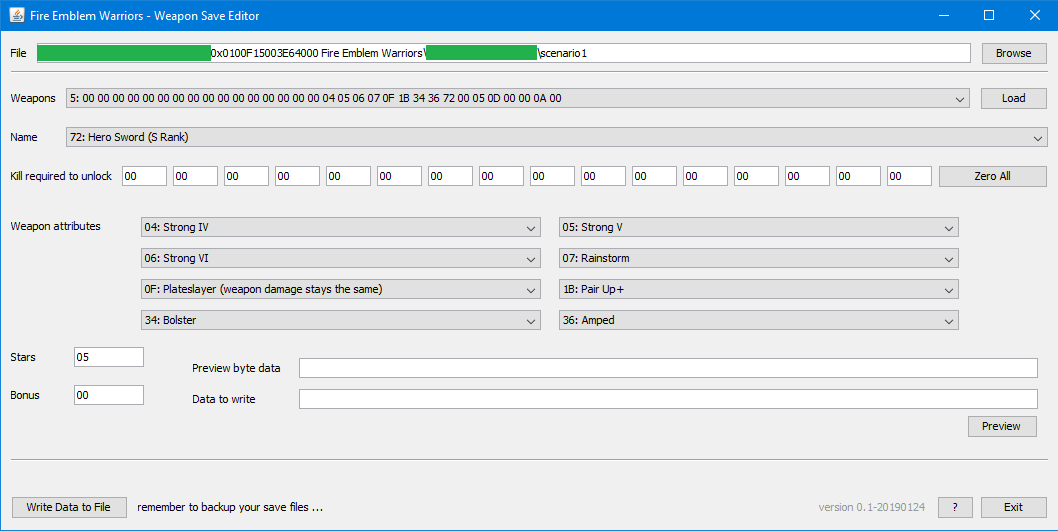Click the first Kill required to unlock field
Screen dimensions: 1058x531
pyautogui.click(x=144, y=176)
